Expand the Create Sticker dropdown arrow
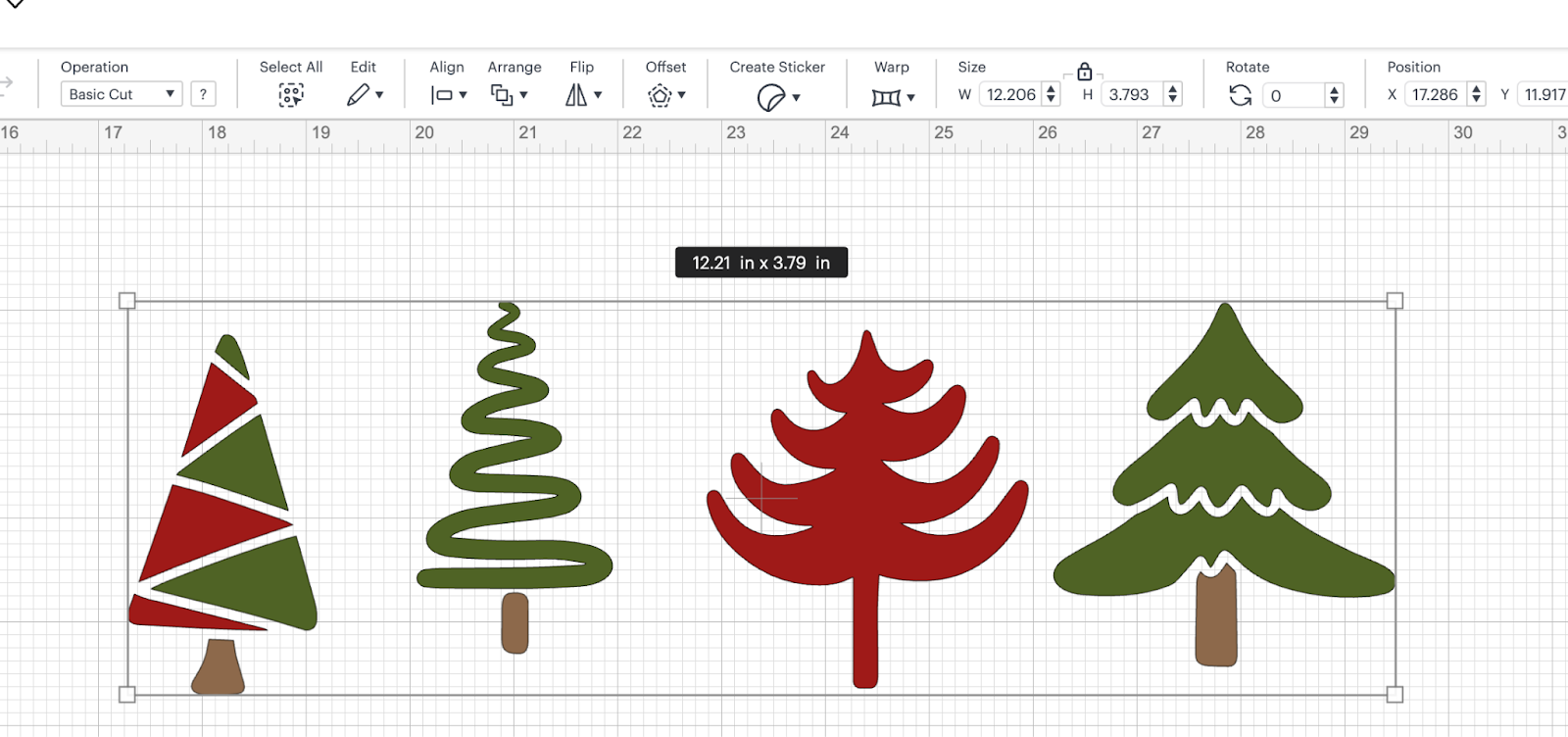The width and height of the screenshot is (1568, 737). 796,97
